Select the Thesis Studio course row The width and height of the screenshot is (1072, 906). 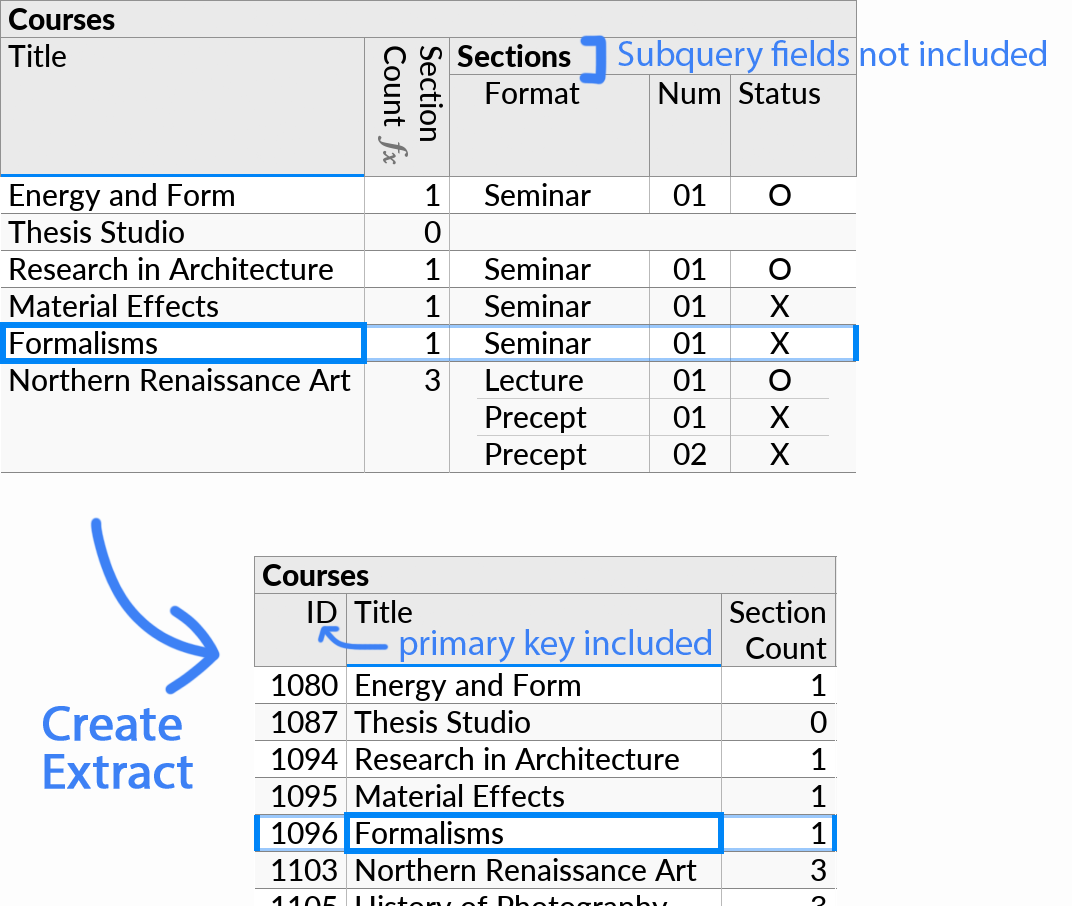96,232
